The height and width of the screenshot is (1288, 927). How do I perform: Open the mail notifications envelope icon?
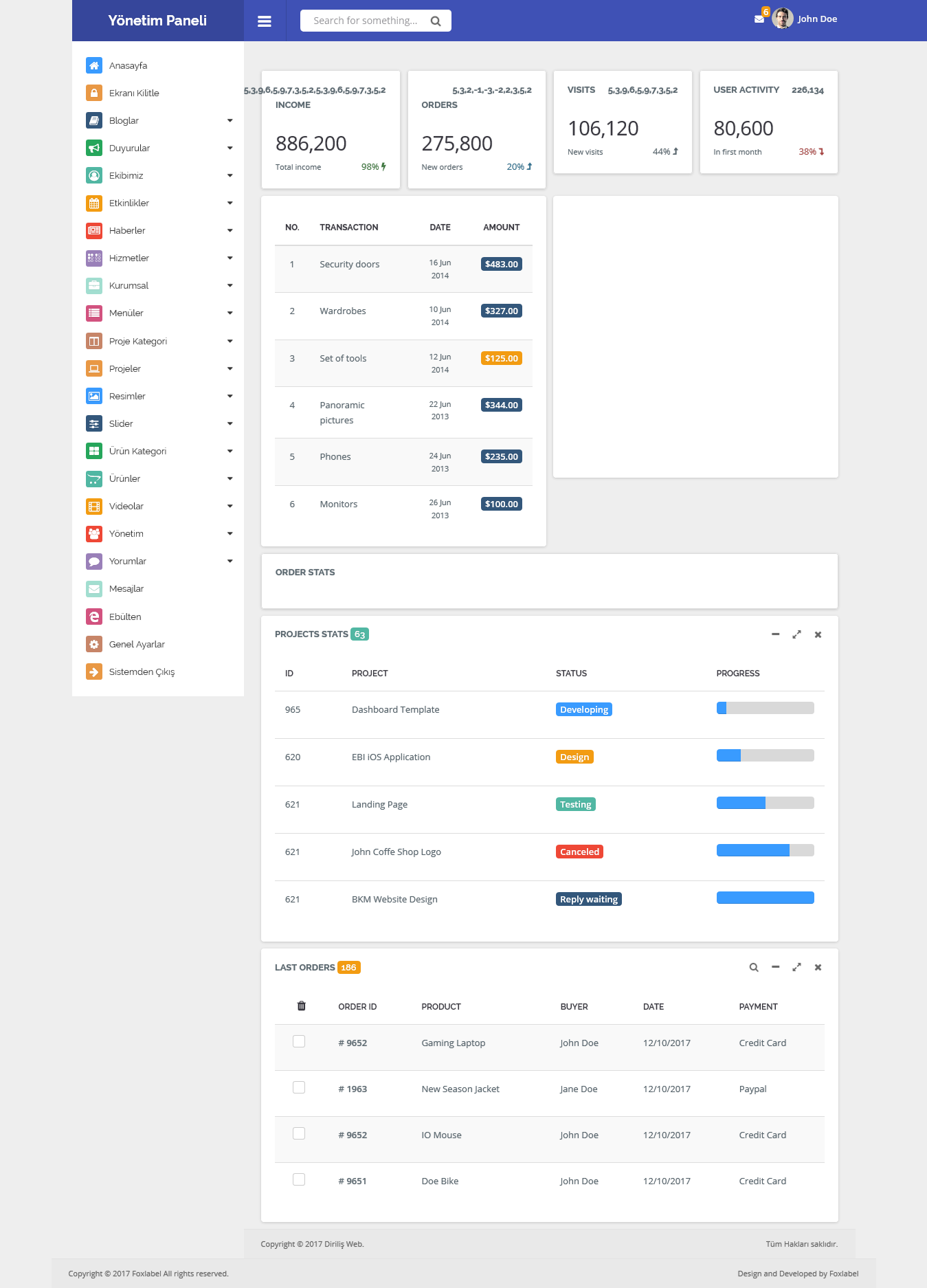click(x=759, y=19)
